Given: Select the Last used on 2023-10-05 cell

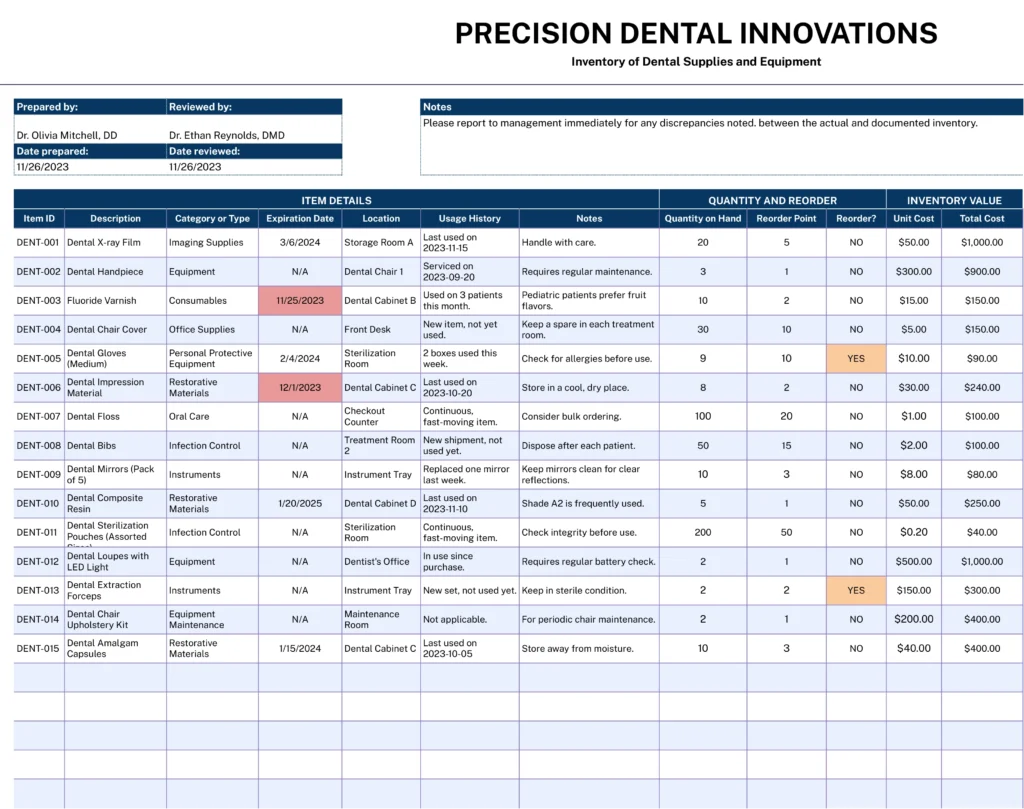Looking at the screenshot, I should [470, 648].
